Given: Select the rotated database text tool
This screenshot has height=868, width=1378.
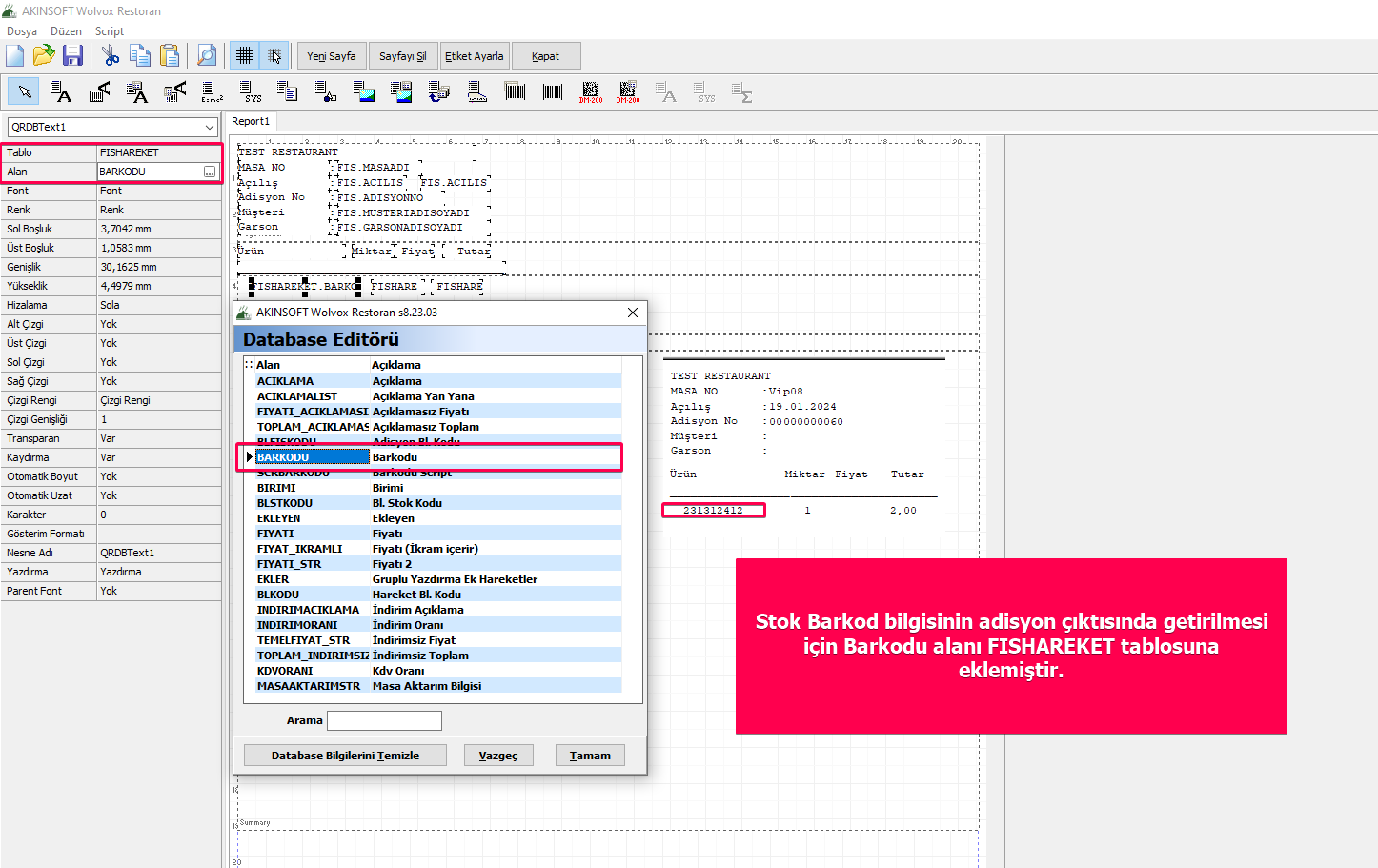Looking at the screenshot, I should click(x=174, y=92).
